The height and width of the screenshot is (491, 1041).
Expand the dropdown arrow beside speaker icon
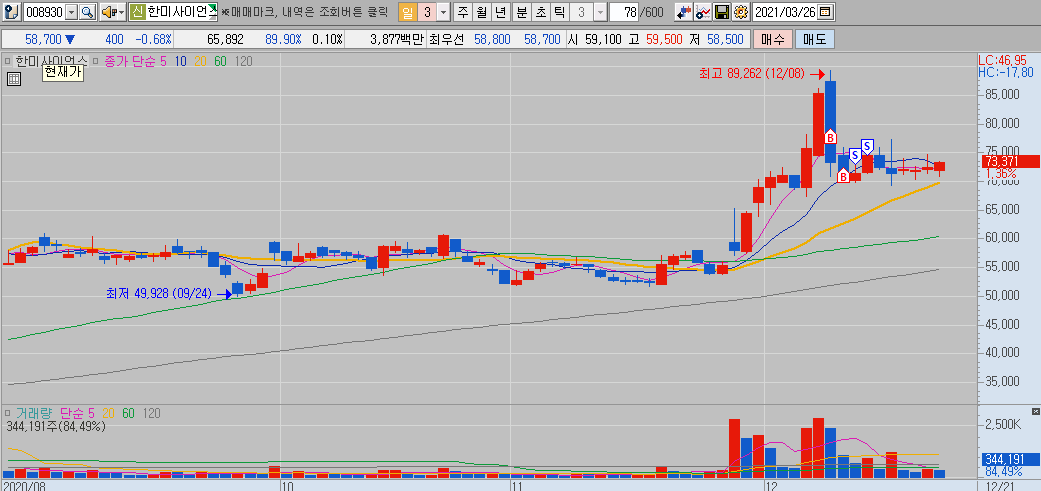[x=120, y=12]
